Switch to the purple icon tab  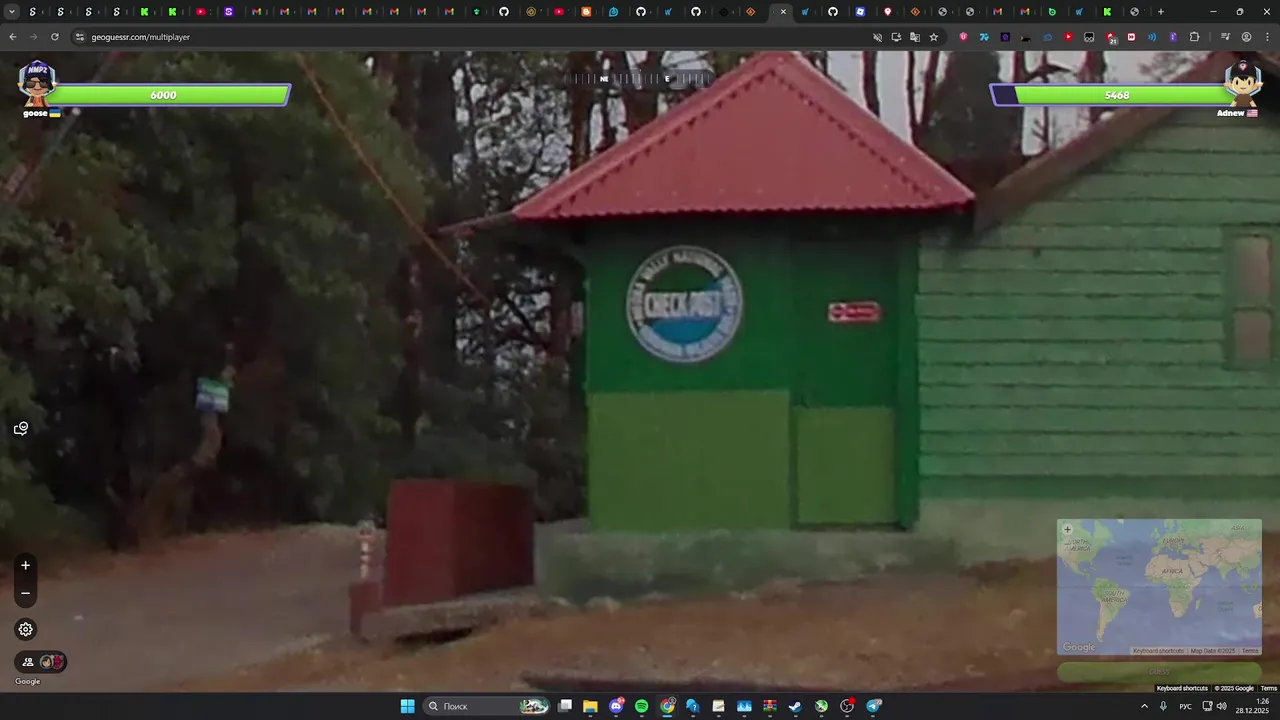229,12
